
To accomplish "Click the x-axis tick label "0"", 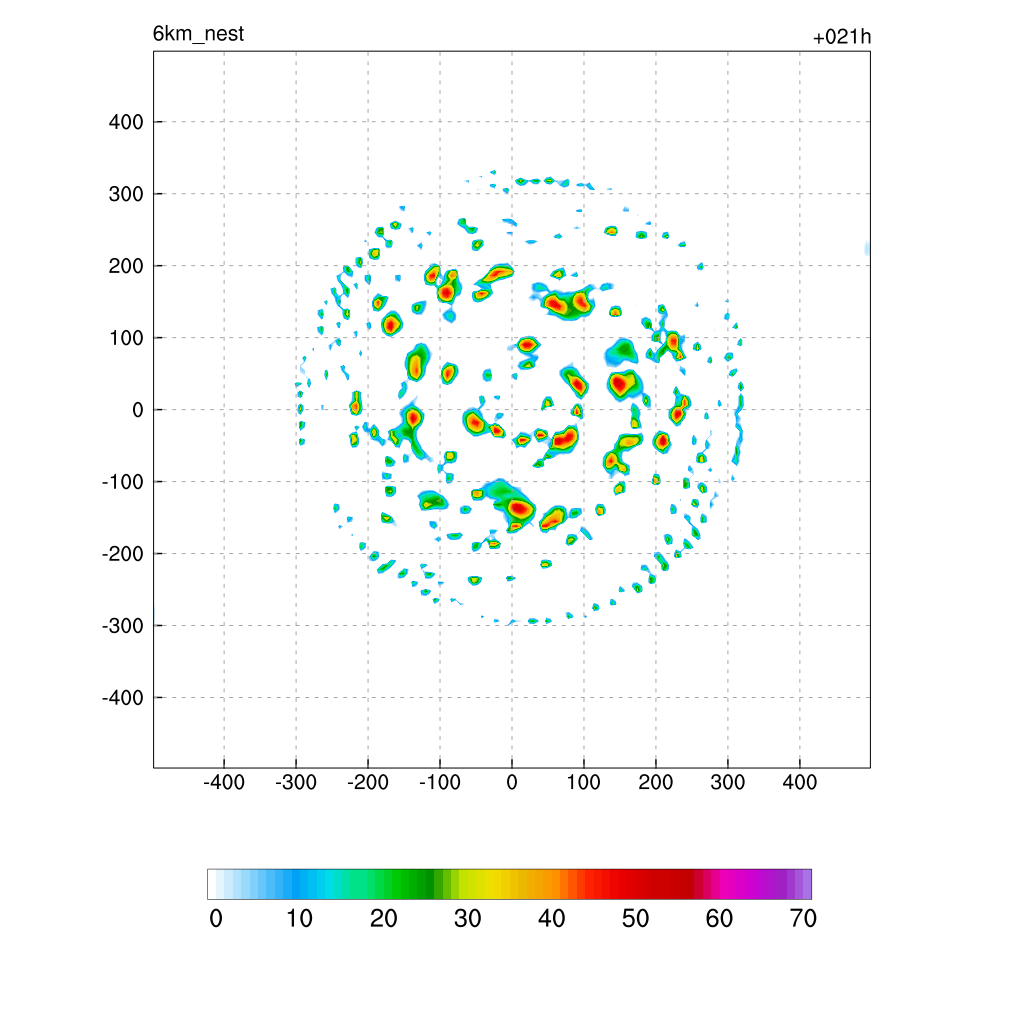I will (x=512, y=782).
